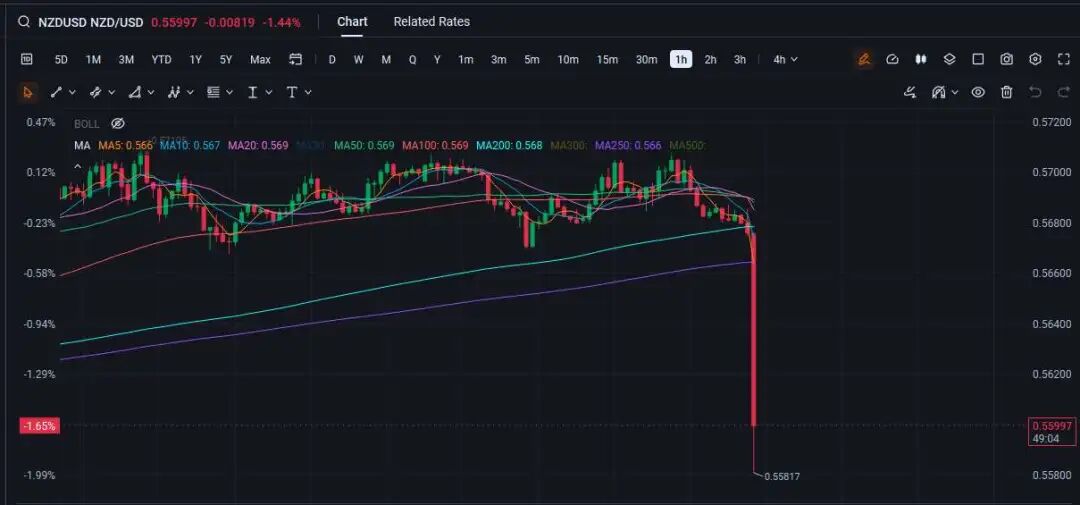The width and height of the screenshot is (1080, 505).
Task: Select the cursor pointer drawing tool
Action: tap(28, 92)
